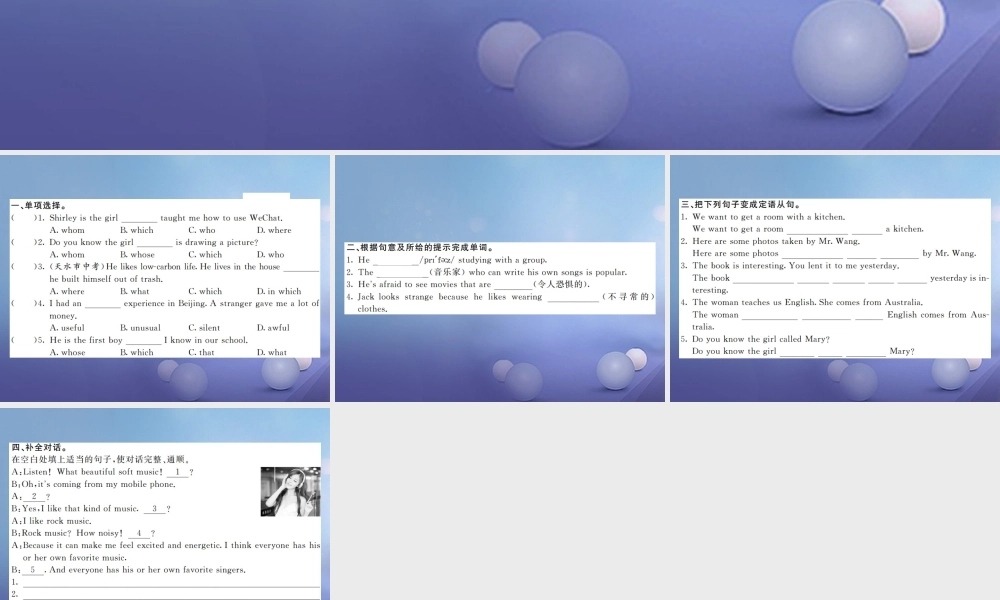The image size is (1000, 600).
Task: Click 'Rock music? How noisy!' line
Action: [x=84, y=533]
